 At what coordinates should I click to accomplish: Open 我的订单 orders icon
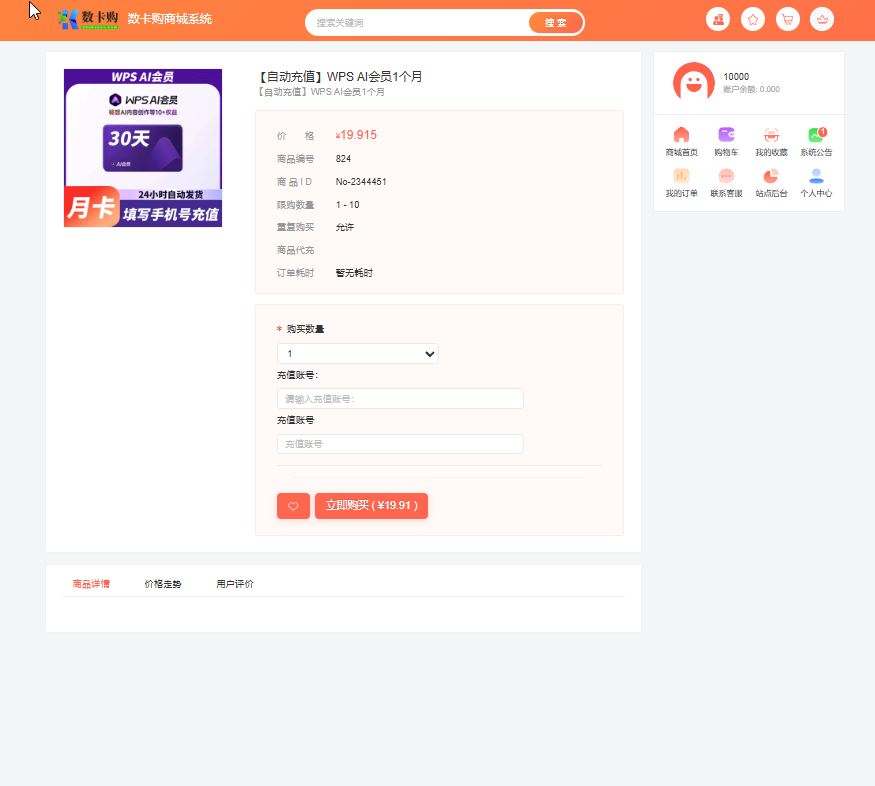point(681,176)
